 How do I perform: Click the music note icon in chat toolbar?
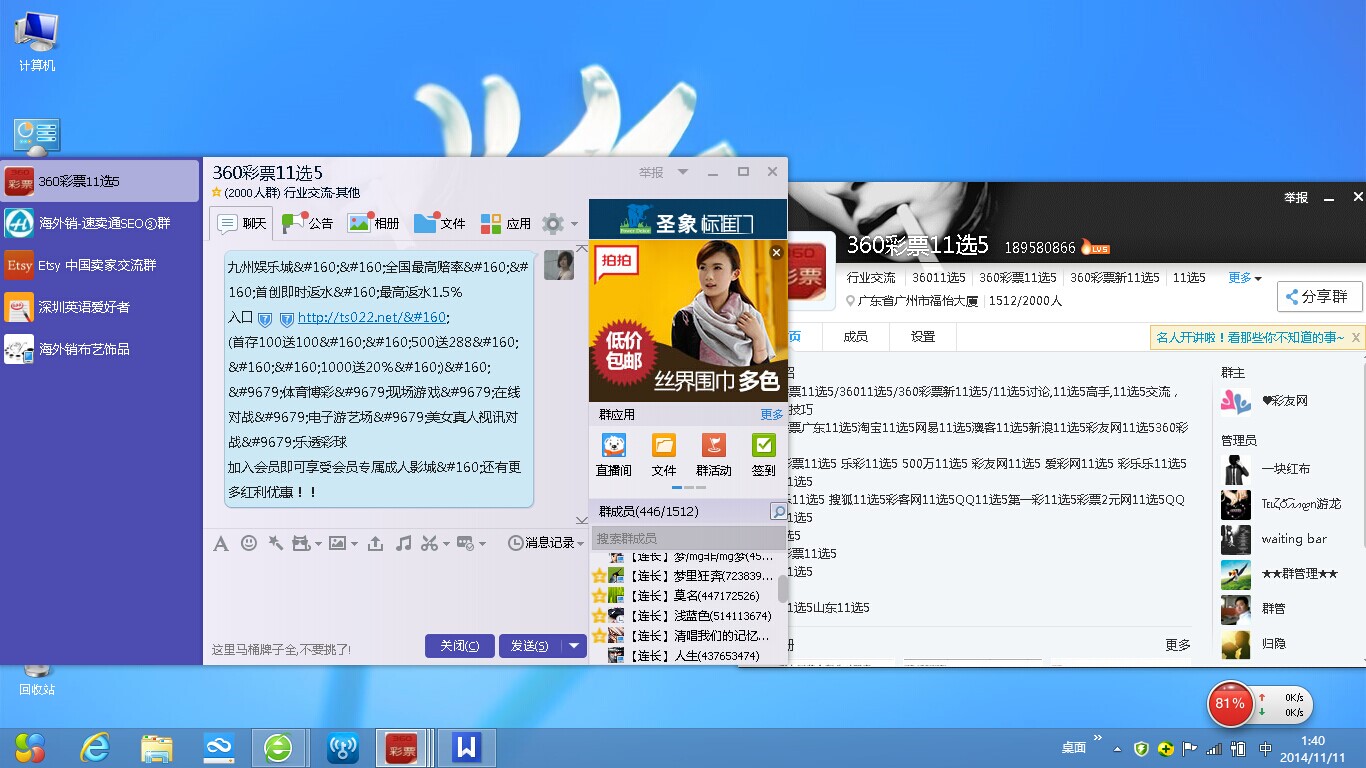point(403,543)
